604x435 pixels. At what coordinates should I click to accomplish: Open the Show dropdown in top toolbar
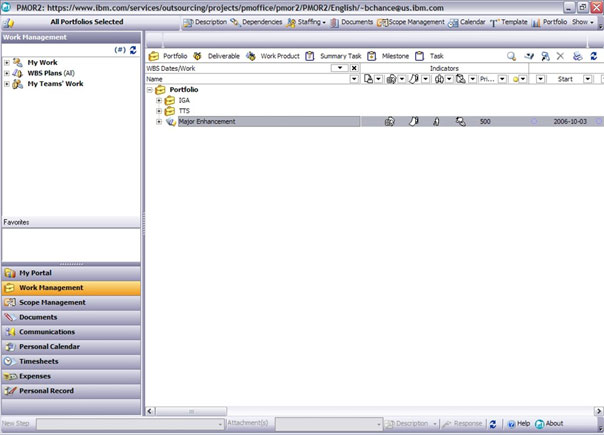click(582, 22)
